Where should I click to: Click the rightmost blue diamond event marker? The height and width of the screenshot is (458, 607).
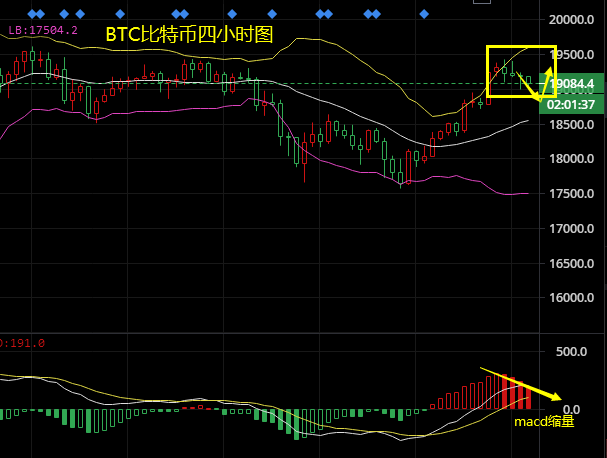coord(424,14)
